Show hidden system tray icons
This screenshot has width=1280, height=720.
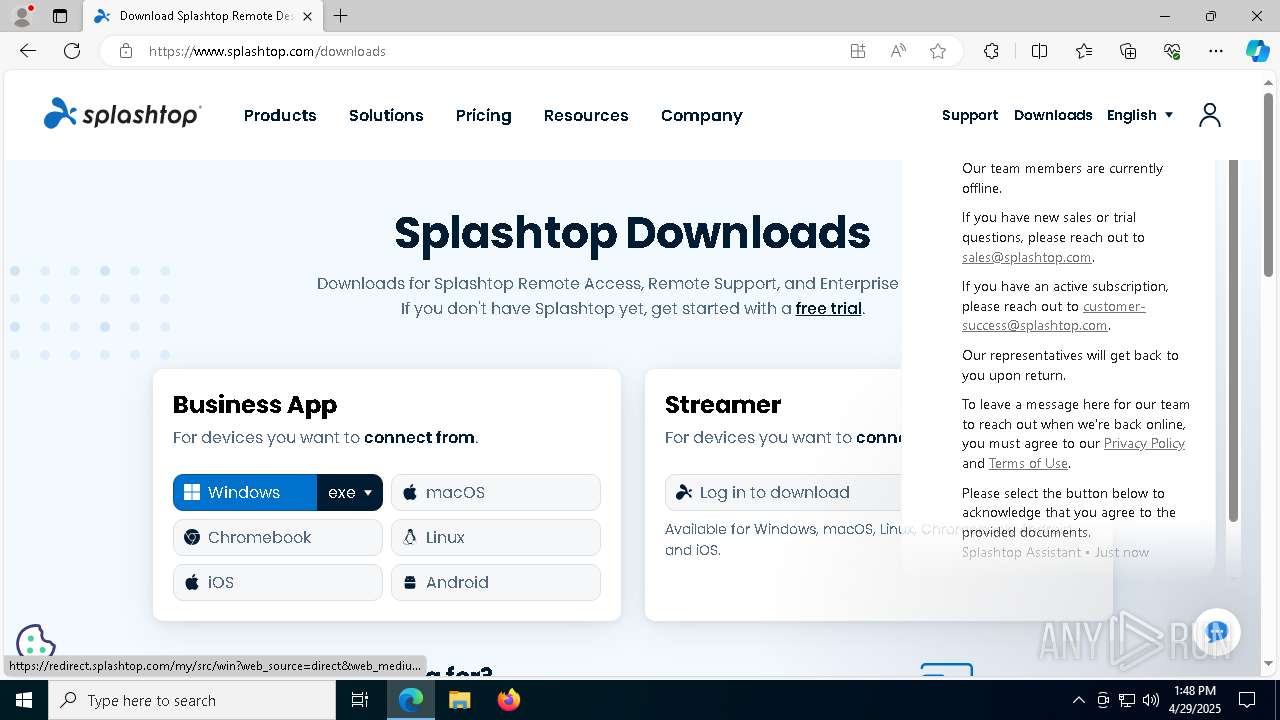point(1078,700)
